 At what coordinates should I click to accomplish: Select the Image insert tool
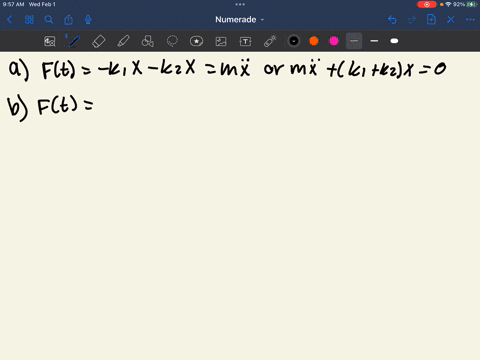tap(221, 41)
